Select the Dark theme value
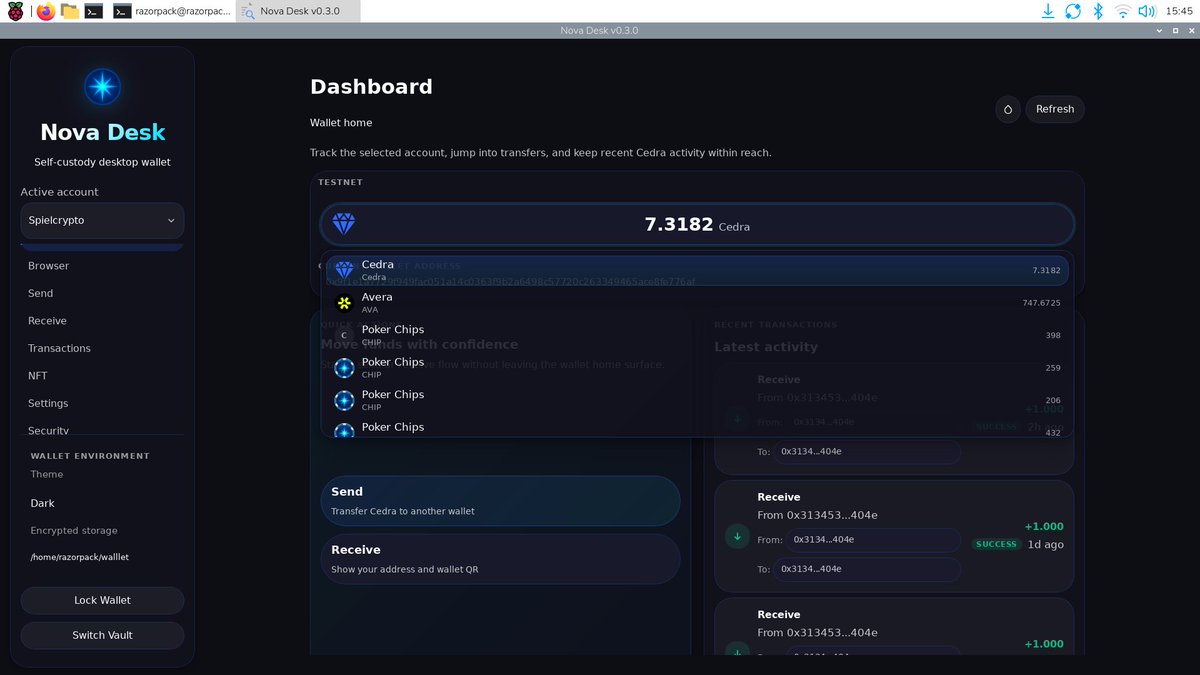This screenshot has width=1200, height=675. (x=42, y=503)
